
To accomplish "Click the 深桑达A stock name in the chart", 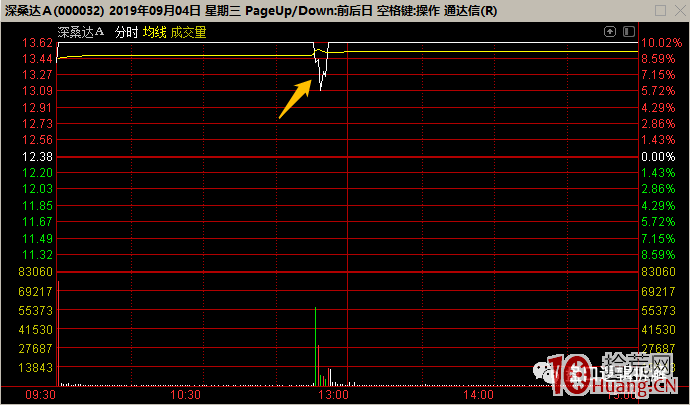I will [x=81, y=32].
